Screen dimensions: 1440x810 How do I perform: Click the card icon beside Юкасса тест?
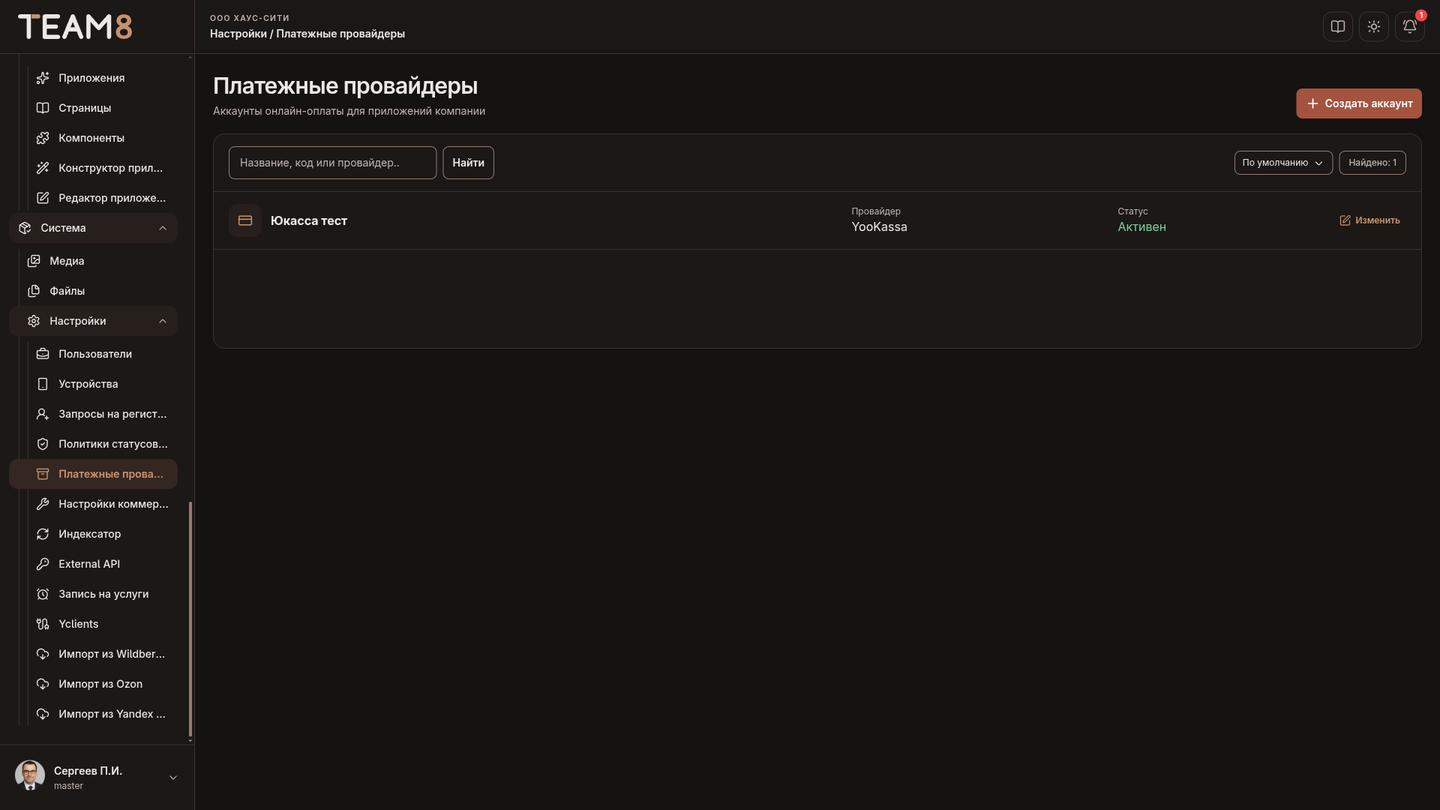(245, 220)
